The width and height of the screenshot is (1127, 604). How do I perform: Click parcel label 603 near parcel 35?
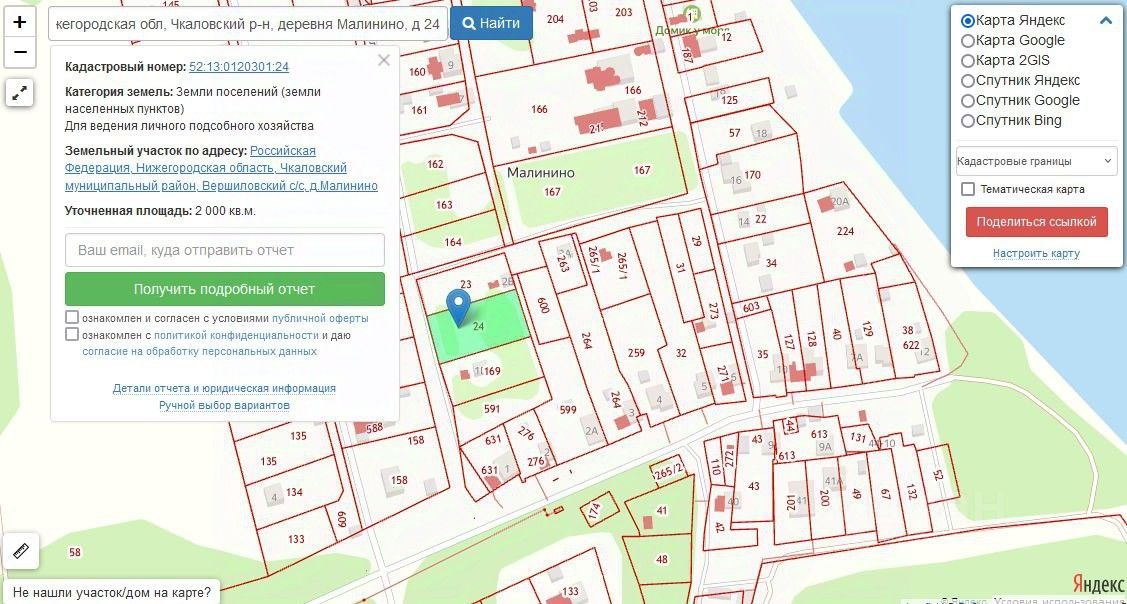750,308
